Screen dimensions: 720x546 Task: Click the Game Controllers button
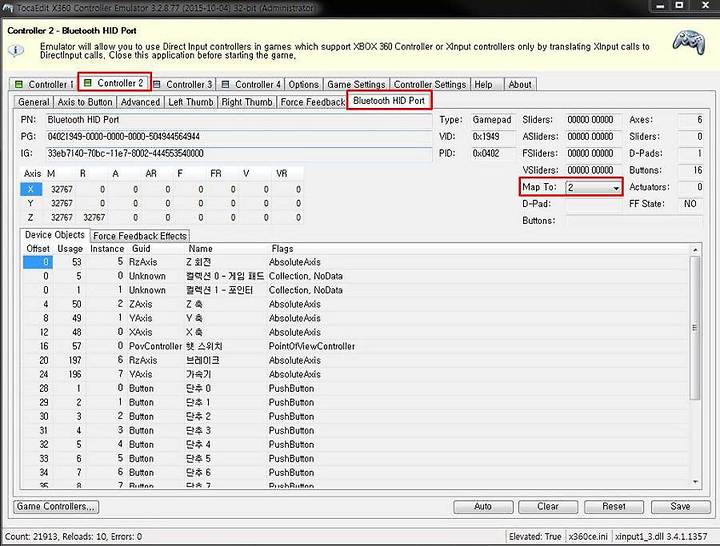[x=56, y=507]
